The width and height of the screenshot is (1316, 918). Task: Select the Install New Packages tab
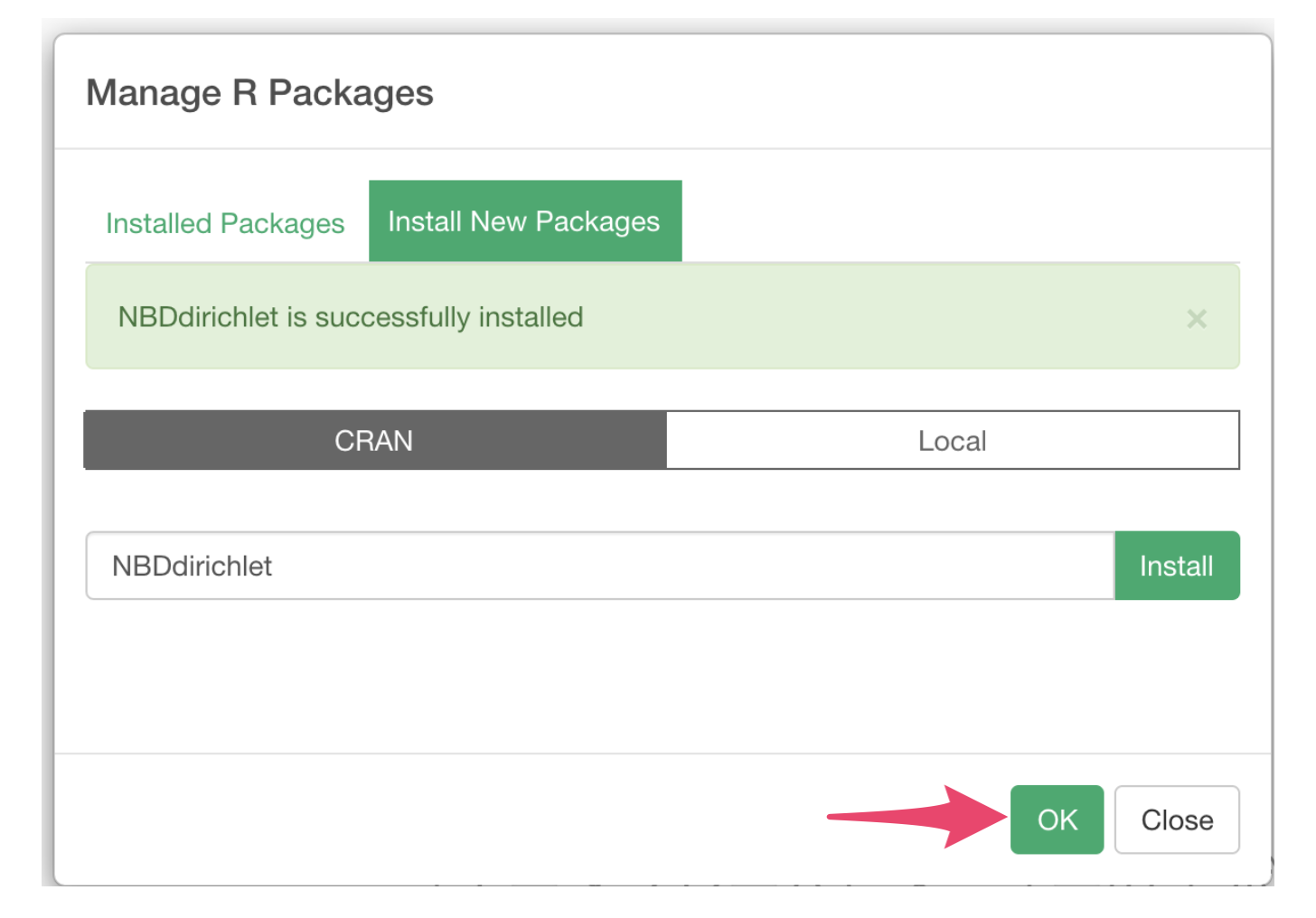[x=524, y=221]
